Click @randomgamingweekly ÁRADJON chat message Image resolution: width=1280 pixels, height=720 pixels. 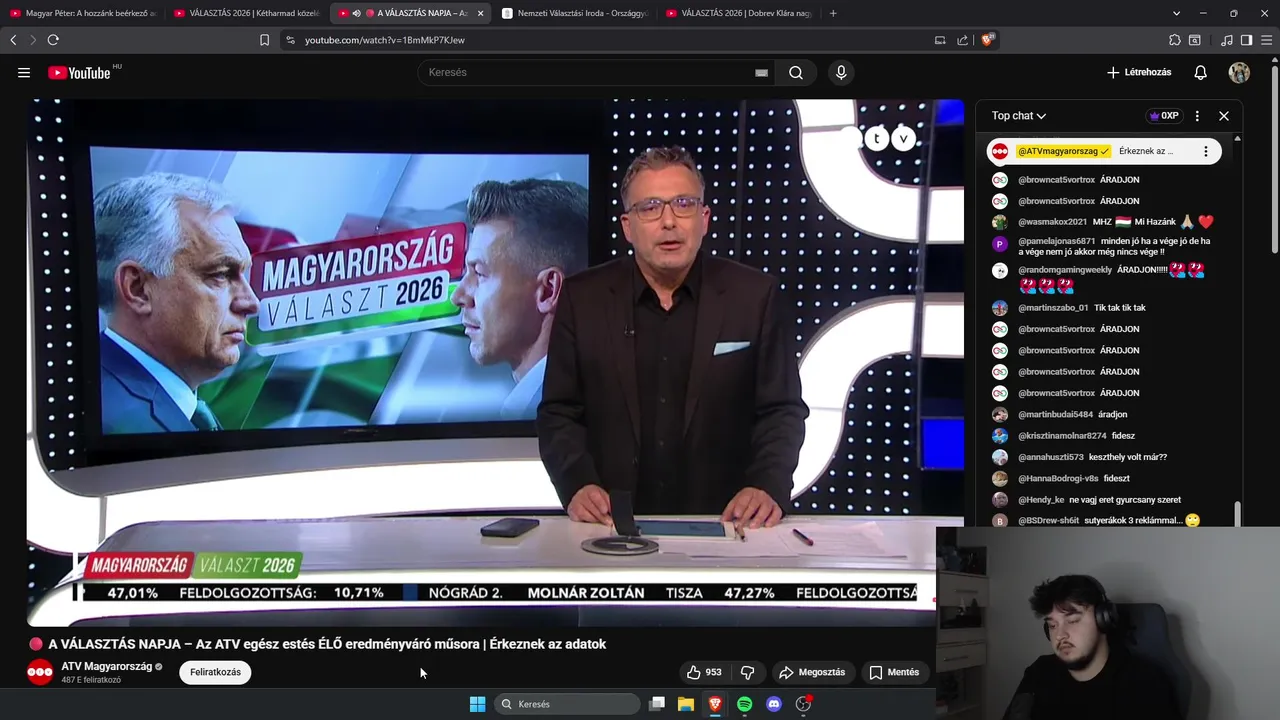(x=1108, y=278)
